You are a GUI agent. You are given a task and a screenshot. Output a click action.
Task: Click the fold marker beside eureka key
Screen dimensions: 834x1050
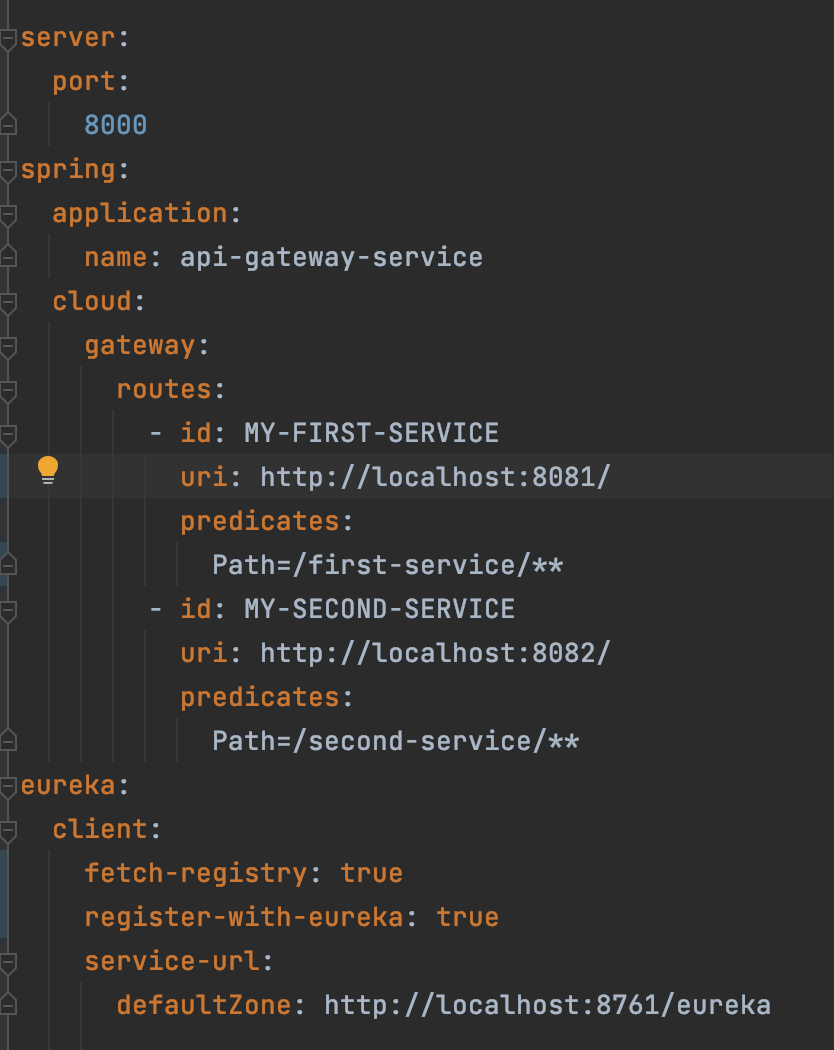pyautogui.click(x=8, y=785)
